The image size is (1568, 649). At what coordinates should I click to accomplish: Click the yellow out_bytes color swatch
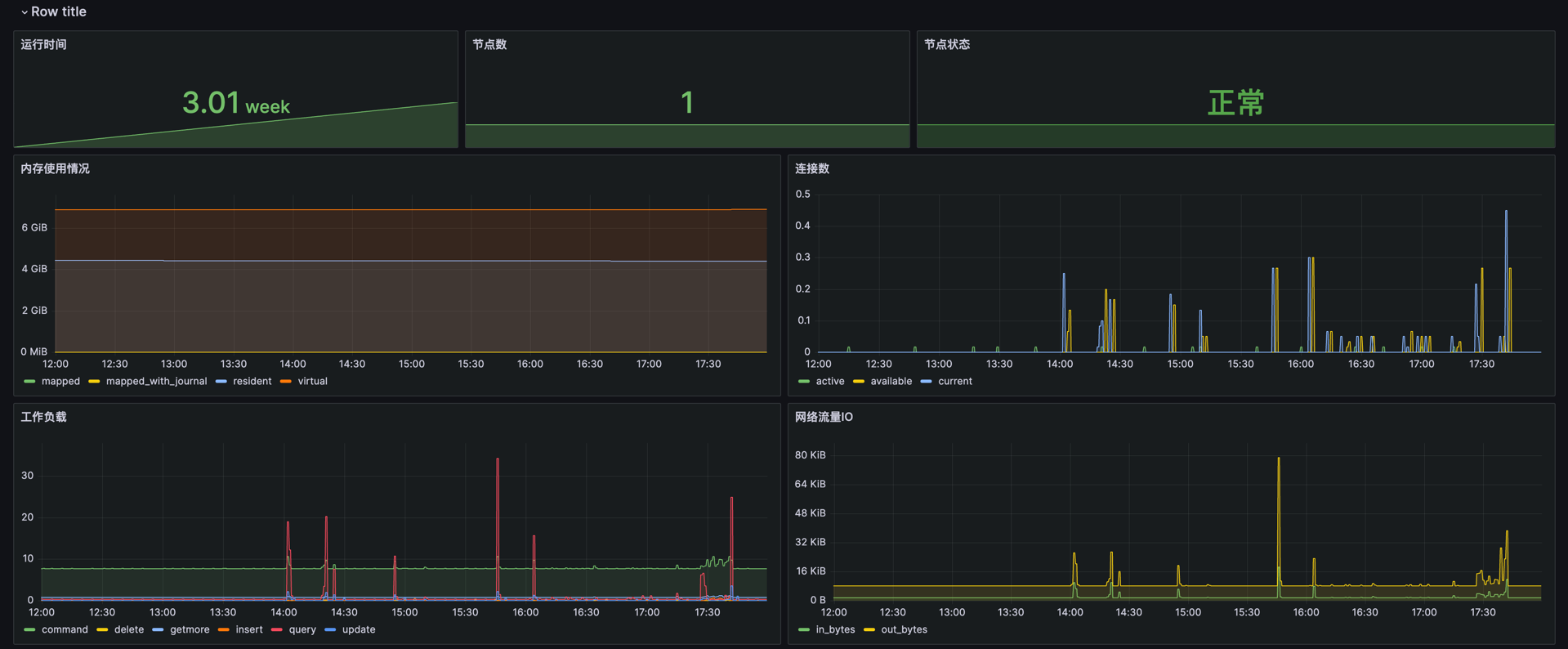click(869, 630)
